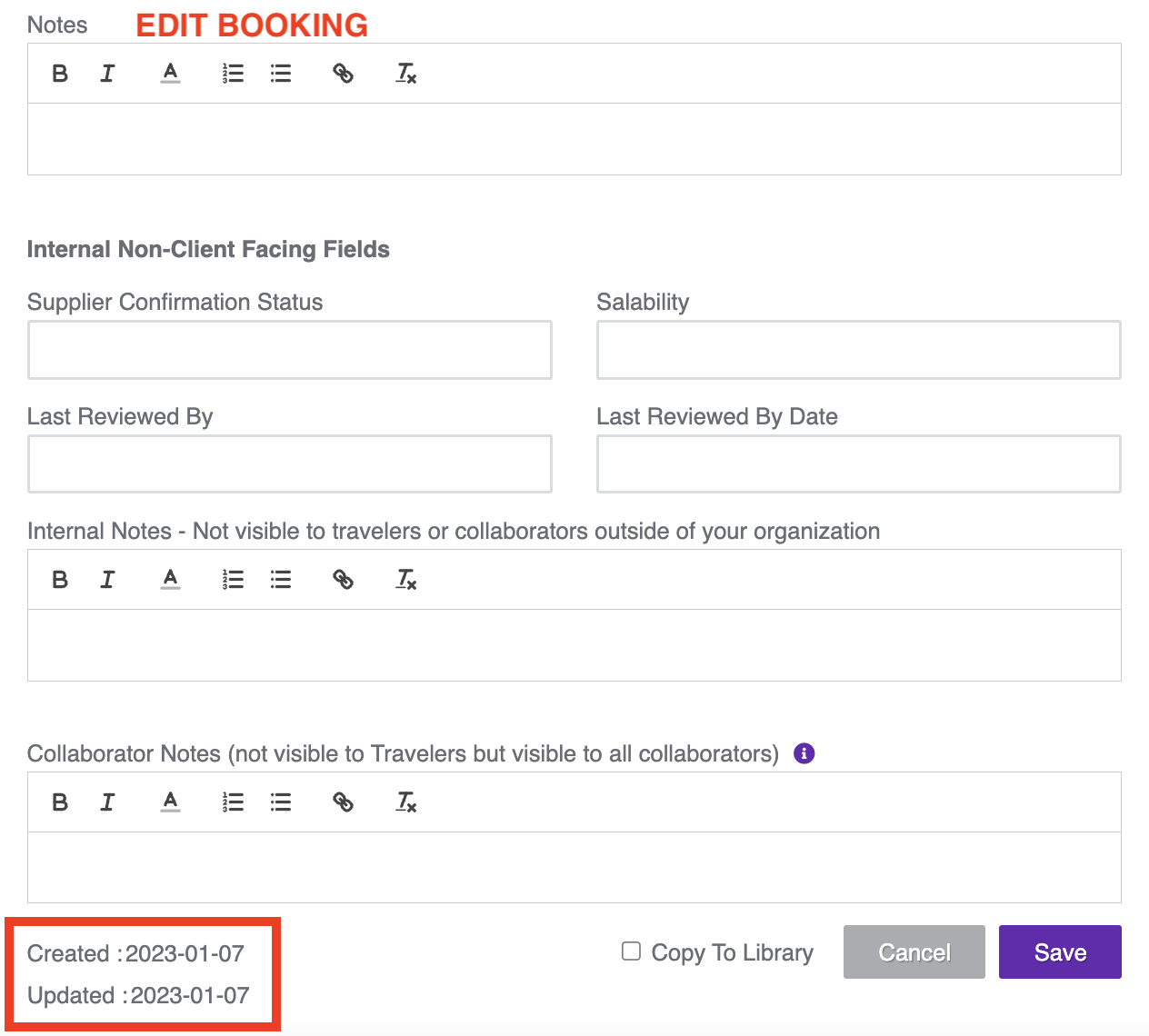The width and height of the screenshot is (1149, 1036).
Task: Insert bullet list in Notes editor
Action: coord(281,74)
